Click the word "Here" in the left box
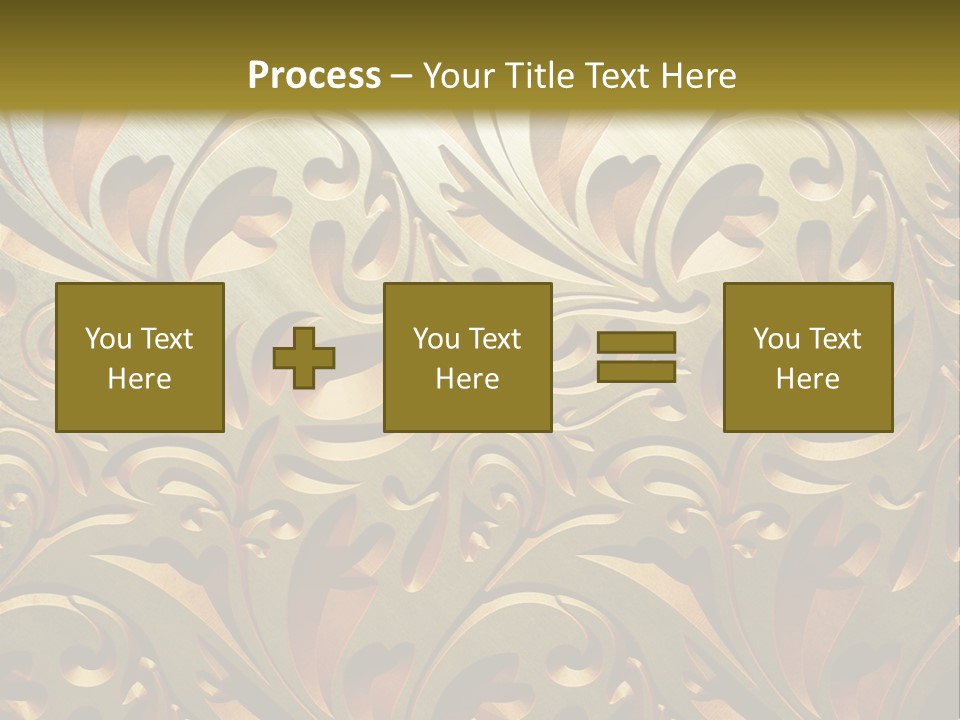960x720 pixels. point(140,379)
